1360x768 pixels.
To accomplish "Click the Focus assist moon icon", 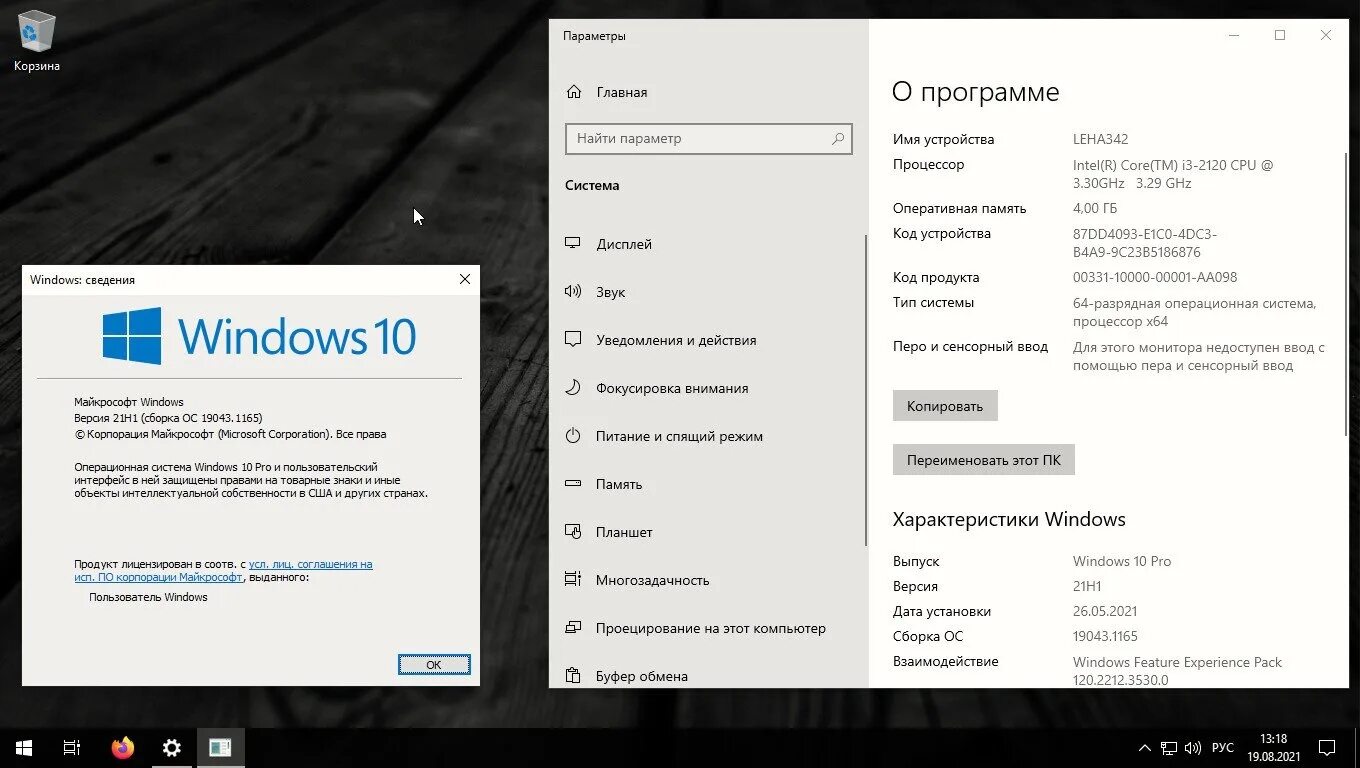I will (573, 388).
